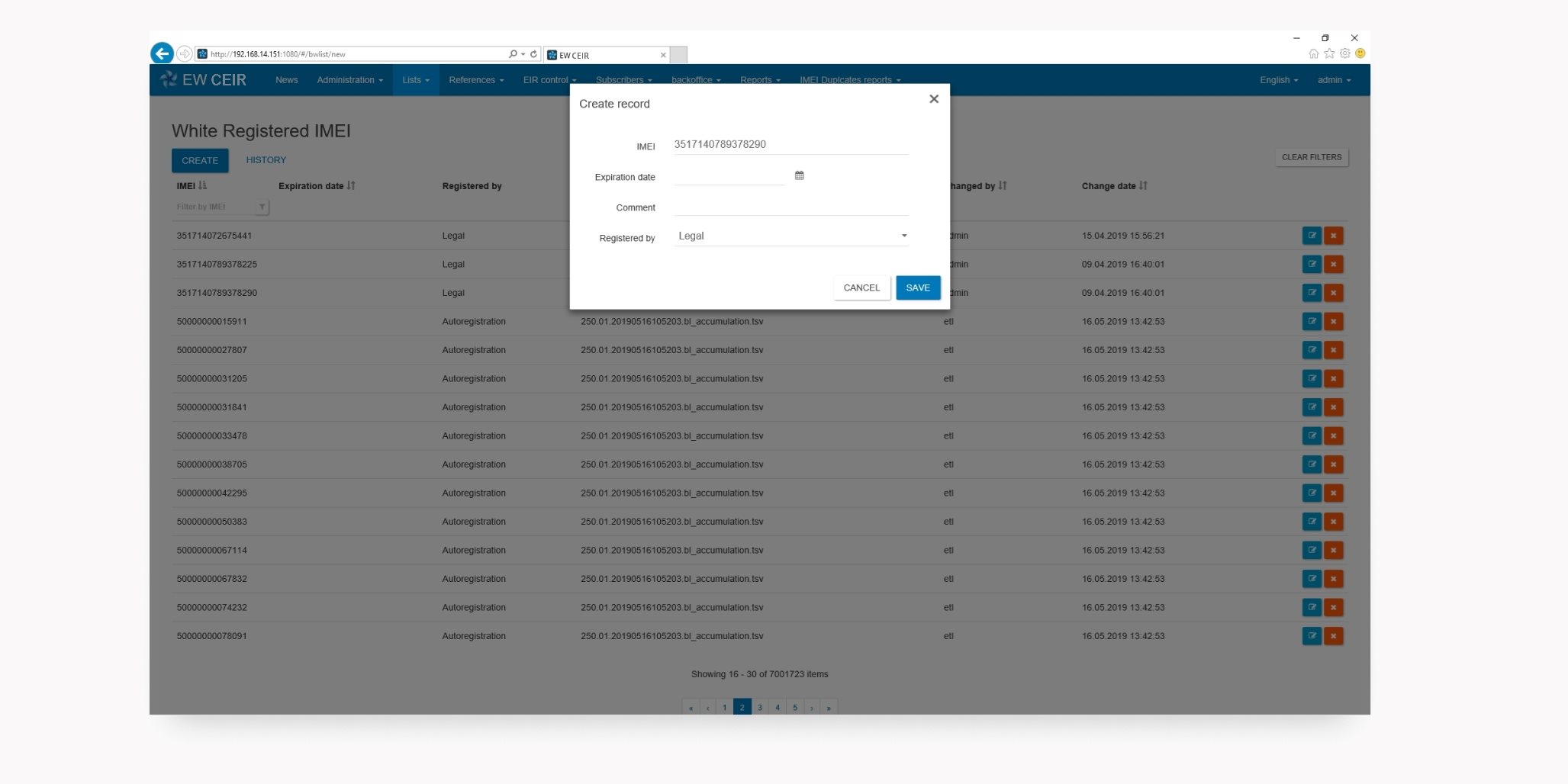The width and height of the screenshot is (1568, 784).
Task: Click the Comment input field
Action: pyautogui.click(x=790, y=207)
